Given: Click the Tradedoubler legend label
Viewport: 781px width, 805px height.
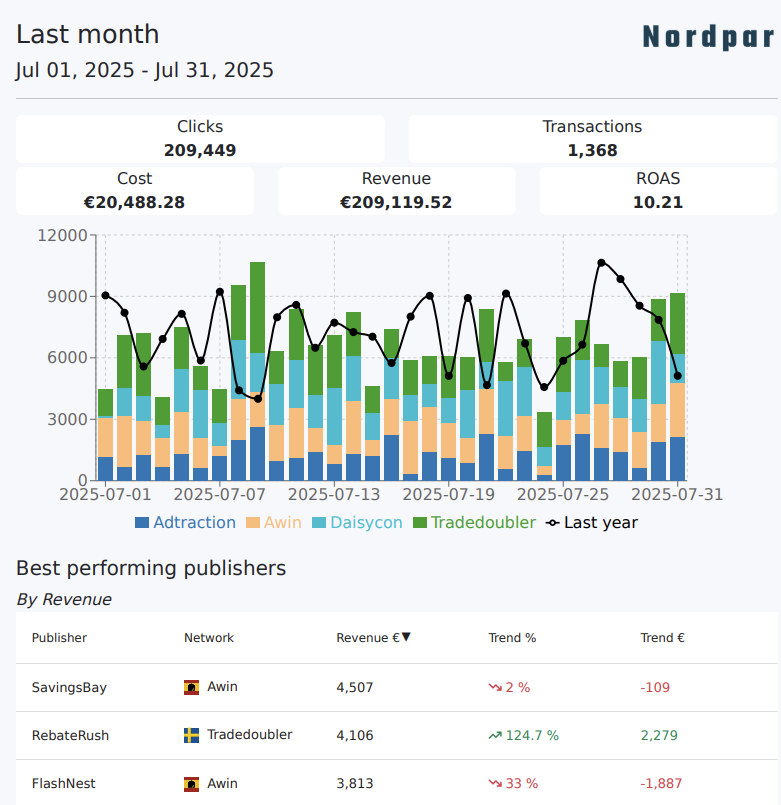Looking at the screenshot, I should pos(483,523).
